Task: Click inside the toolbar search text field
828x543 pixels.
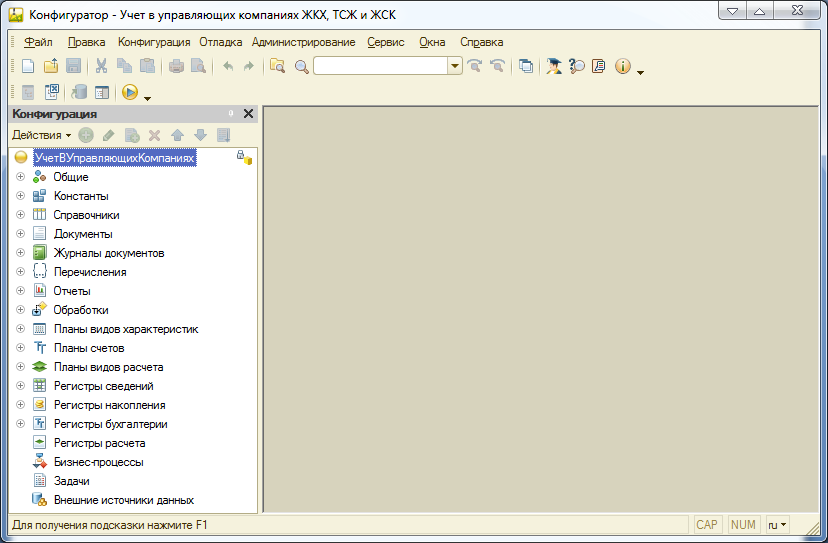Action: [x=381, y=66]
